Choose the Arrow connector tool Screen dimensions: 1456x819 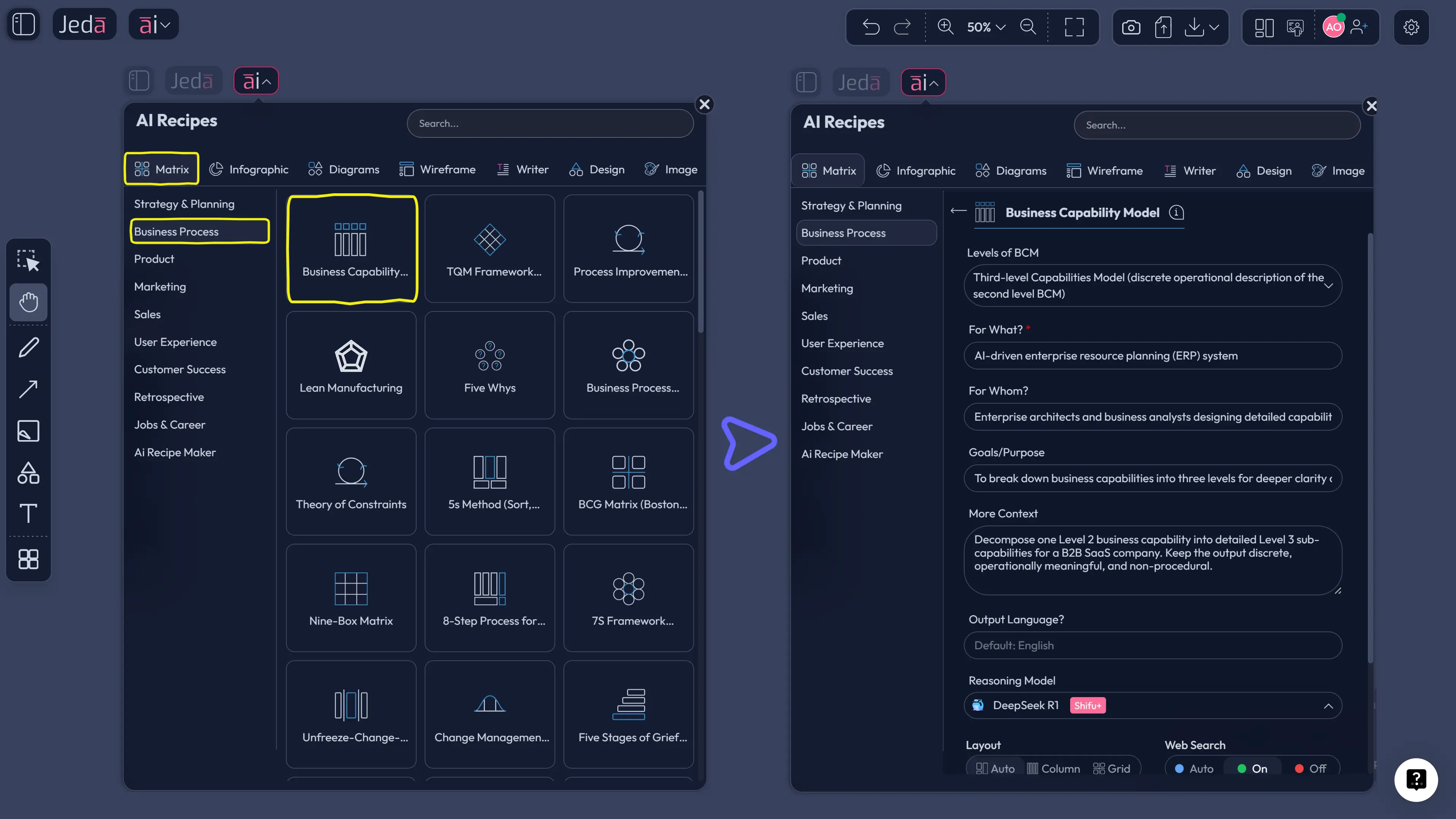coord(28,389)
